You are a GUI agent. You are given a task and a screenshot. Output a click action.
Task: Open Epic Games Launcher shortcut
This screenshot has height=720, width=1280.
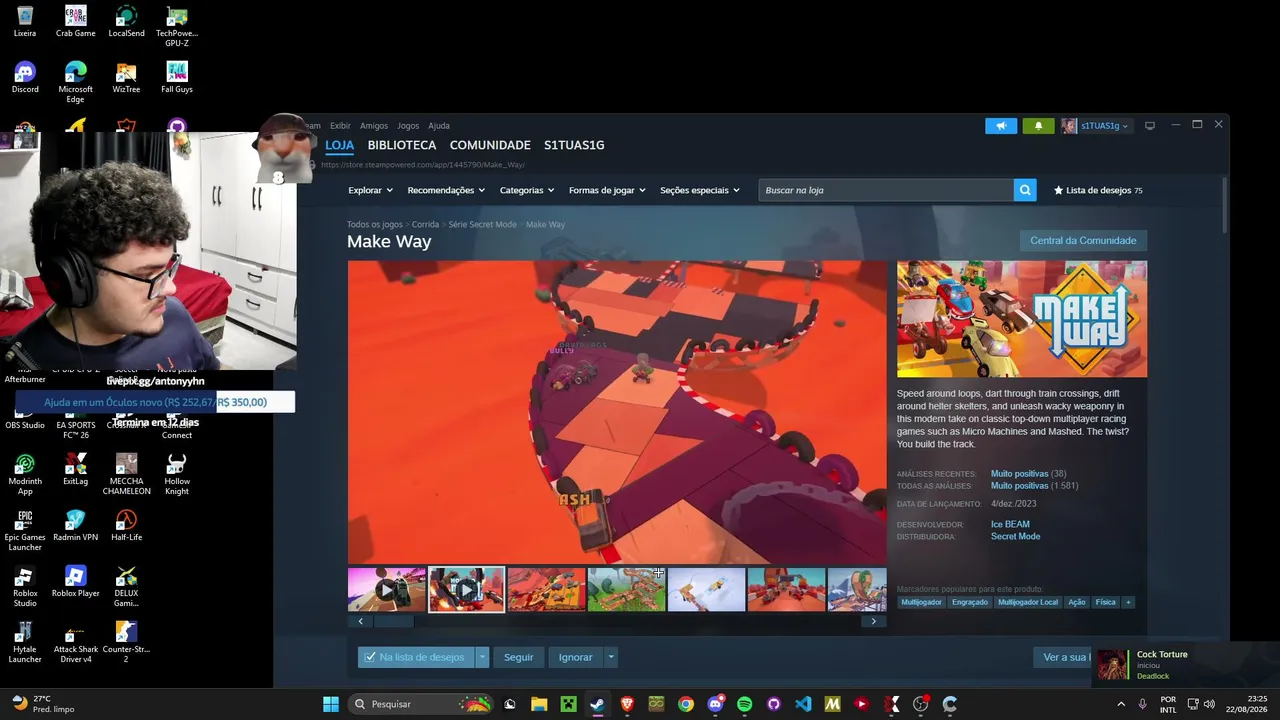click(25, 530)
